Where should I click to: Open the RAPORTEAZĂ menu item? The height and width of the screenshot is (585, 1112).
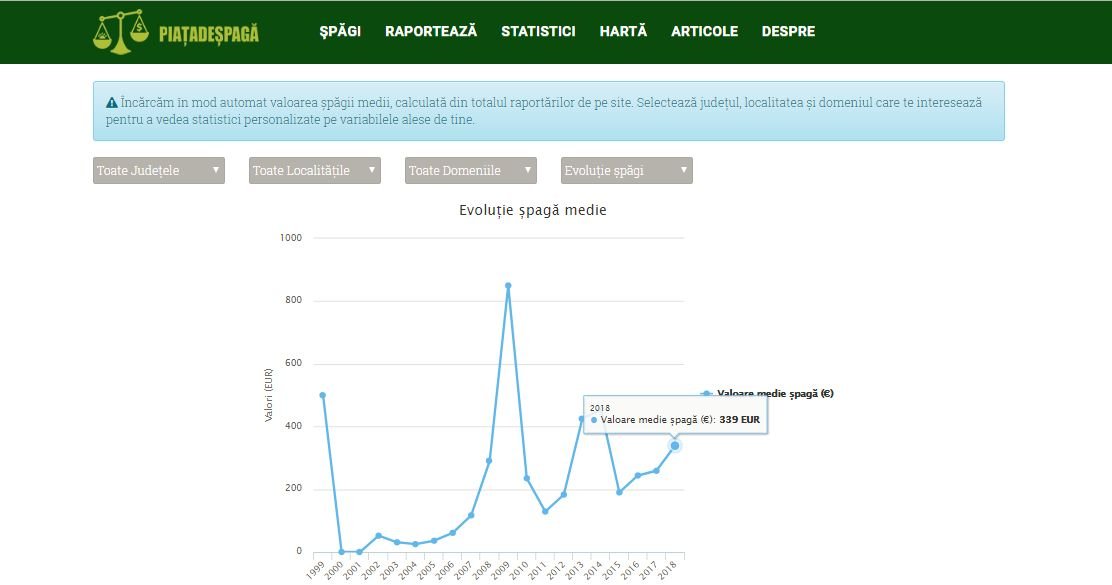[x=431, y=31]
